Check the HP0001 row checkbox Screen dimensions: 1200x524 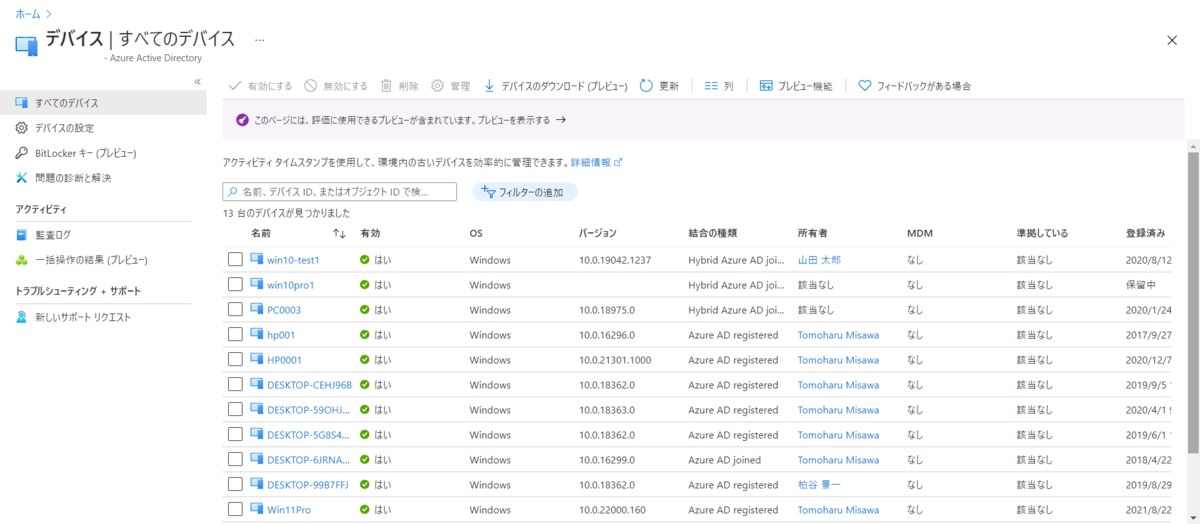point(235,359)
